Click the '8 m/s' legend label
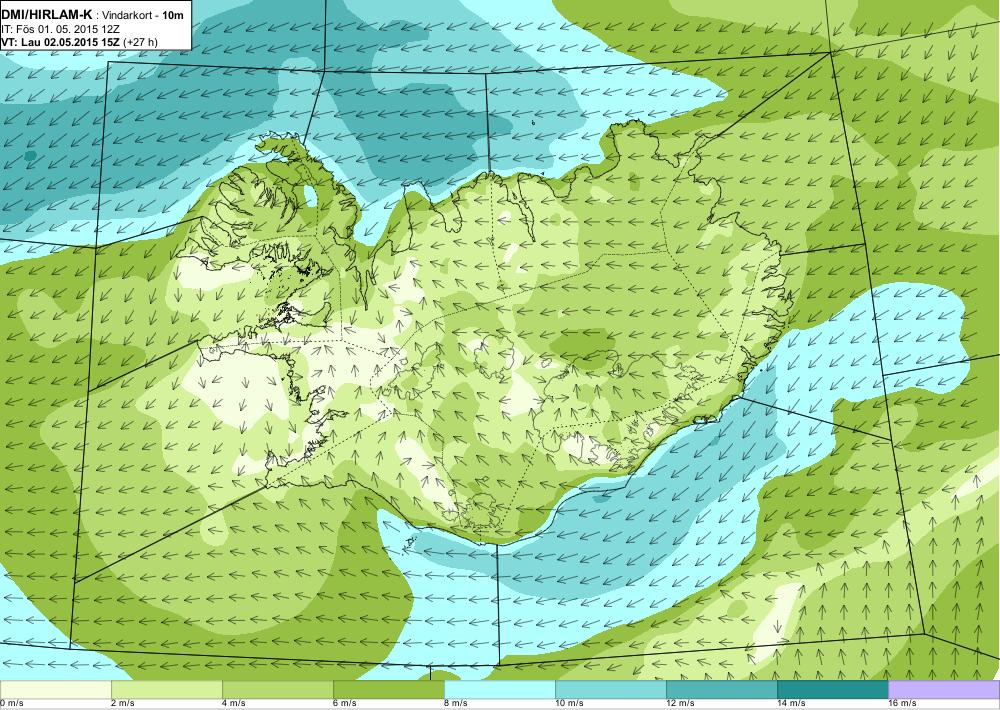Screen dimensions: 1000x710 tap(456, 704)
